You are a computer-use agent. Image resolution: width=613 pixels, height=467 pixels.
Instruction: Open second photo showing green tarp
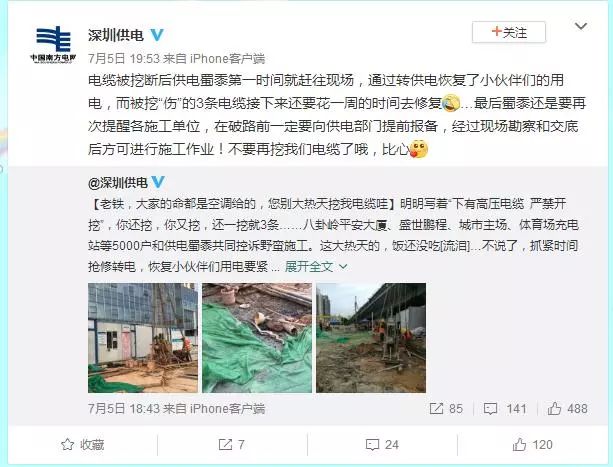point(257,338)
